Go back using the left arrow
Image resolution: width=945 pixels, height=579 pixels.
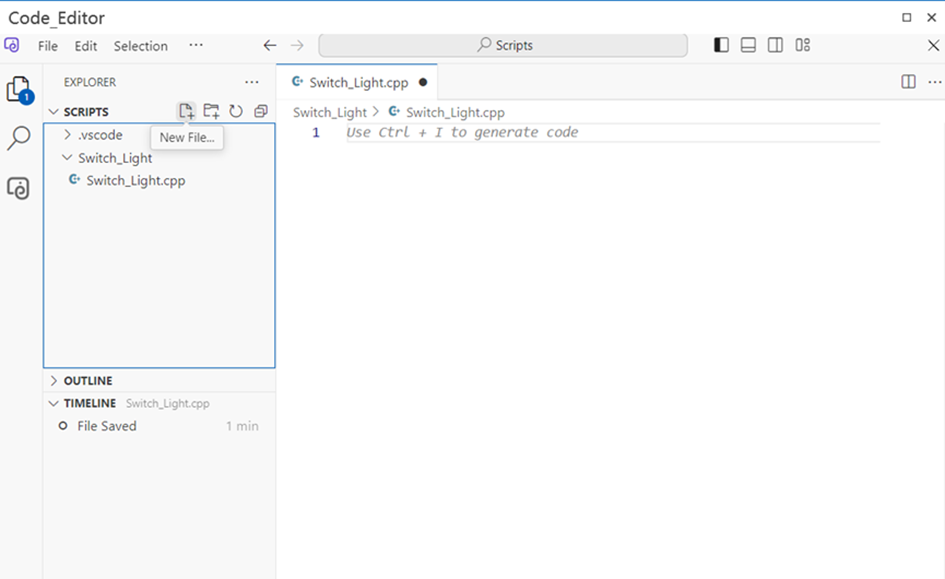tap(269, 45)
